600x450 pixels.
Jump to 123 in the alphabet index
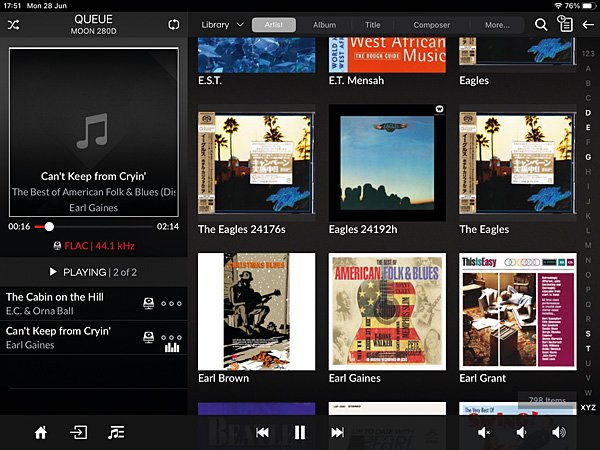pos(588,54)
